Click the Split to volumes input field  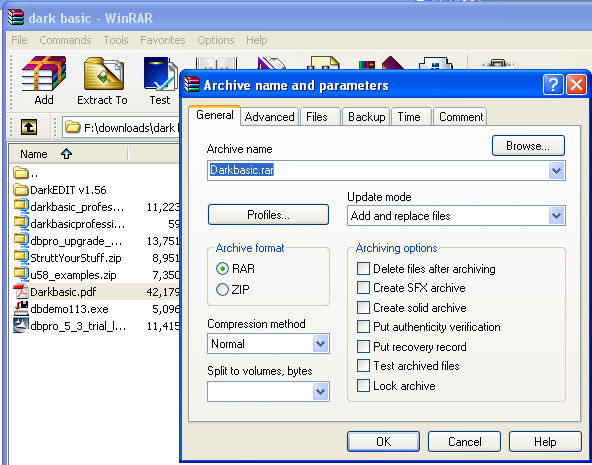point(260,391)
